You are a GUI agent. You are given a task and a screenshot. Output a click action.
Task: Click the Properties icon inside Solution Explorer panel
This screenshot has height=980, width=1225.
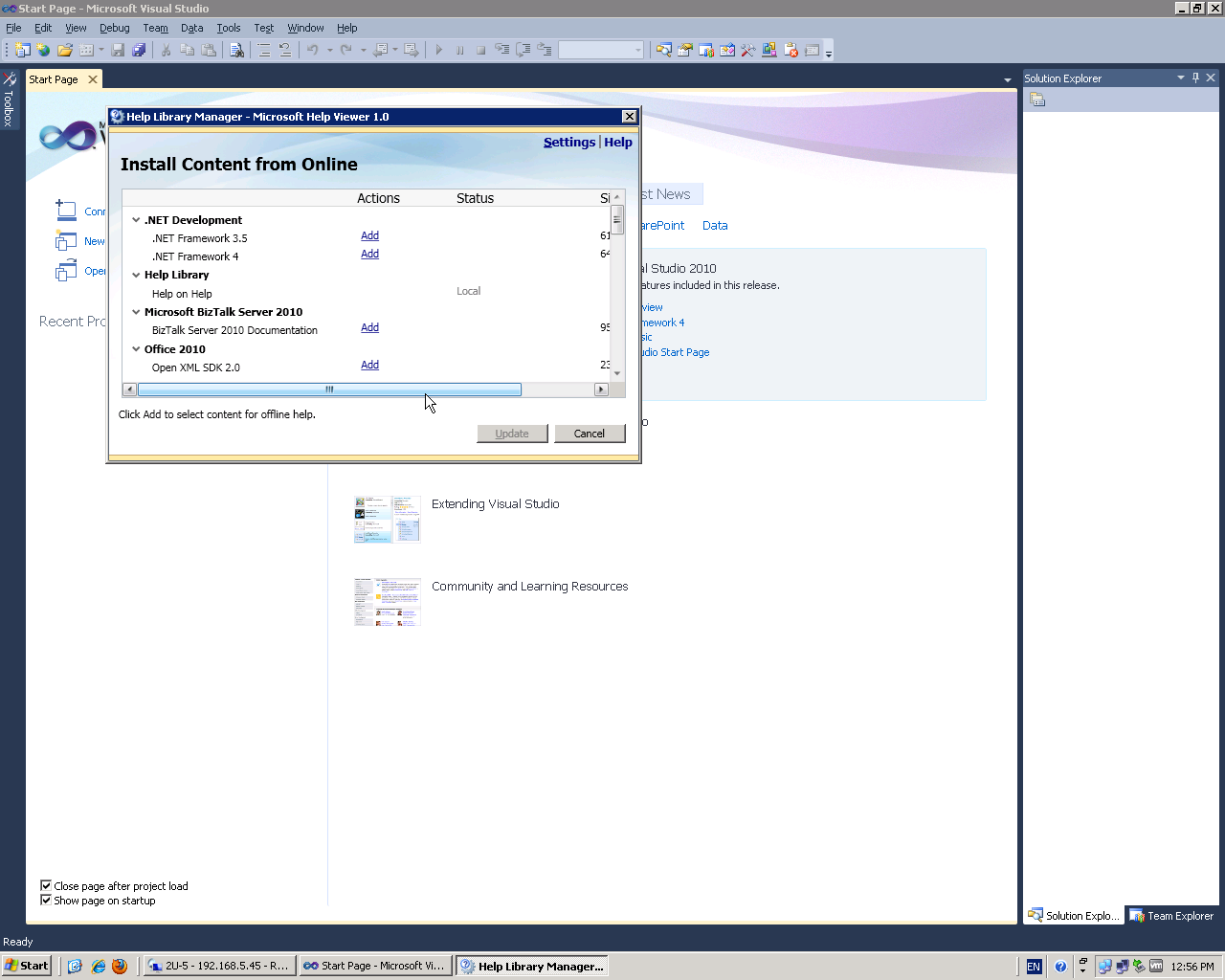pyautogui.click(x=1037, y=100)
